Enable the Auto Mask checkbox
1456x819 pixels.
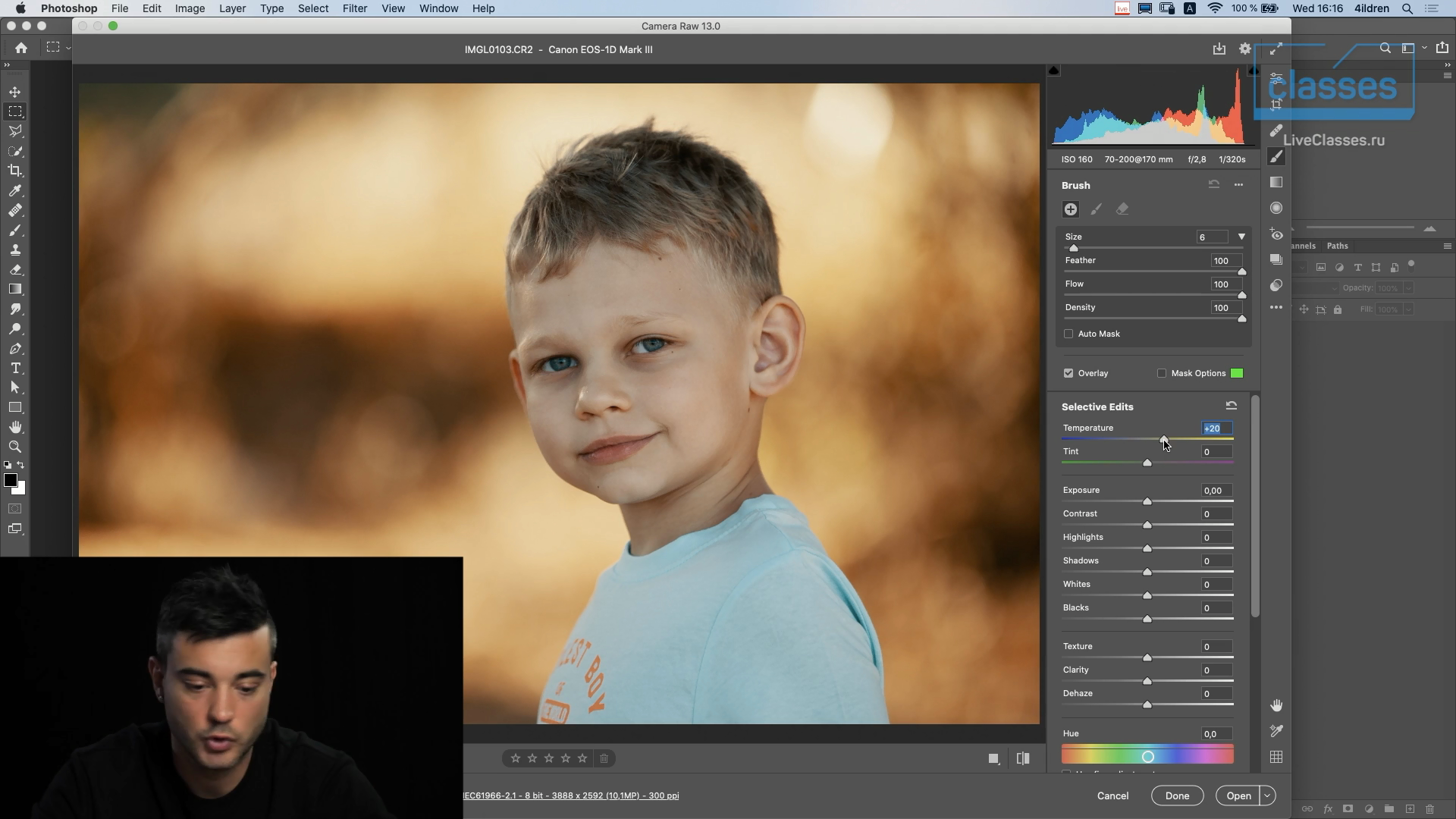(x=1068, y=334)
